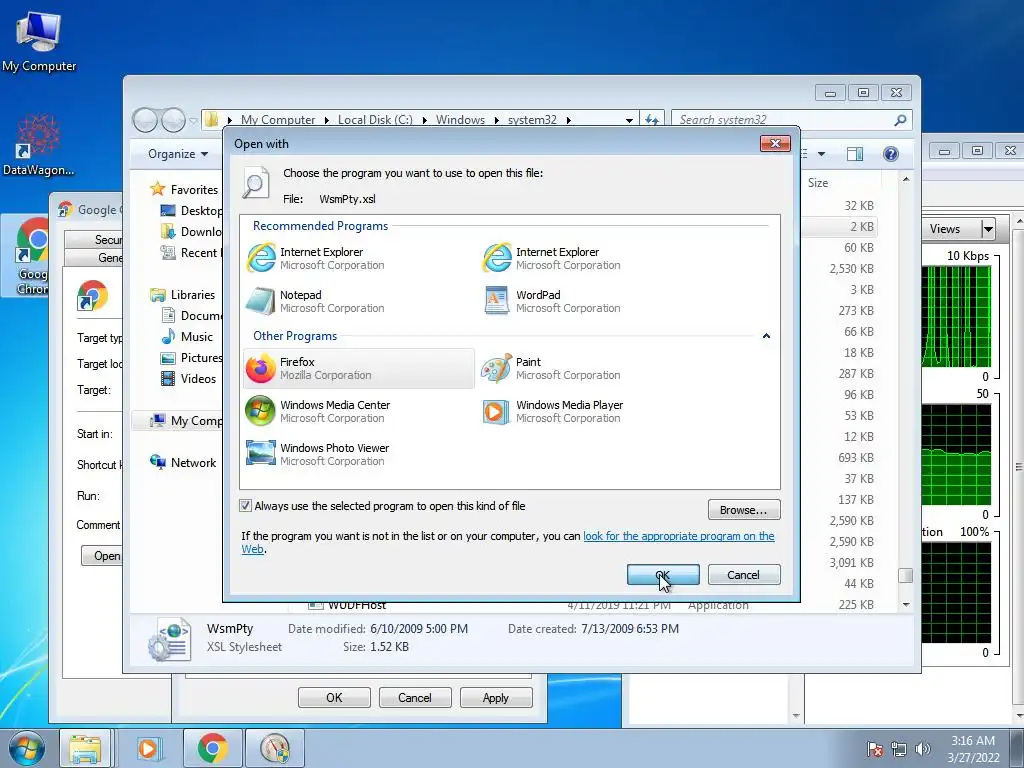
Task: Open the network tray icon
Action: click(x=899, y=749)
